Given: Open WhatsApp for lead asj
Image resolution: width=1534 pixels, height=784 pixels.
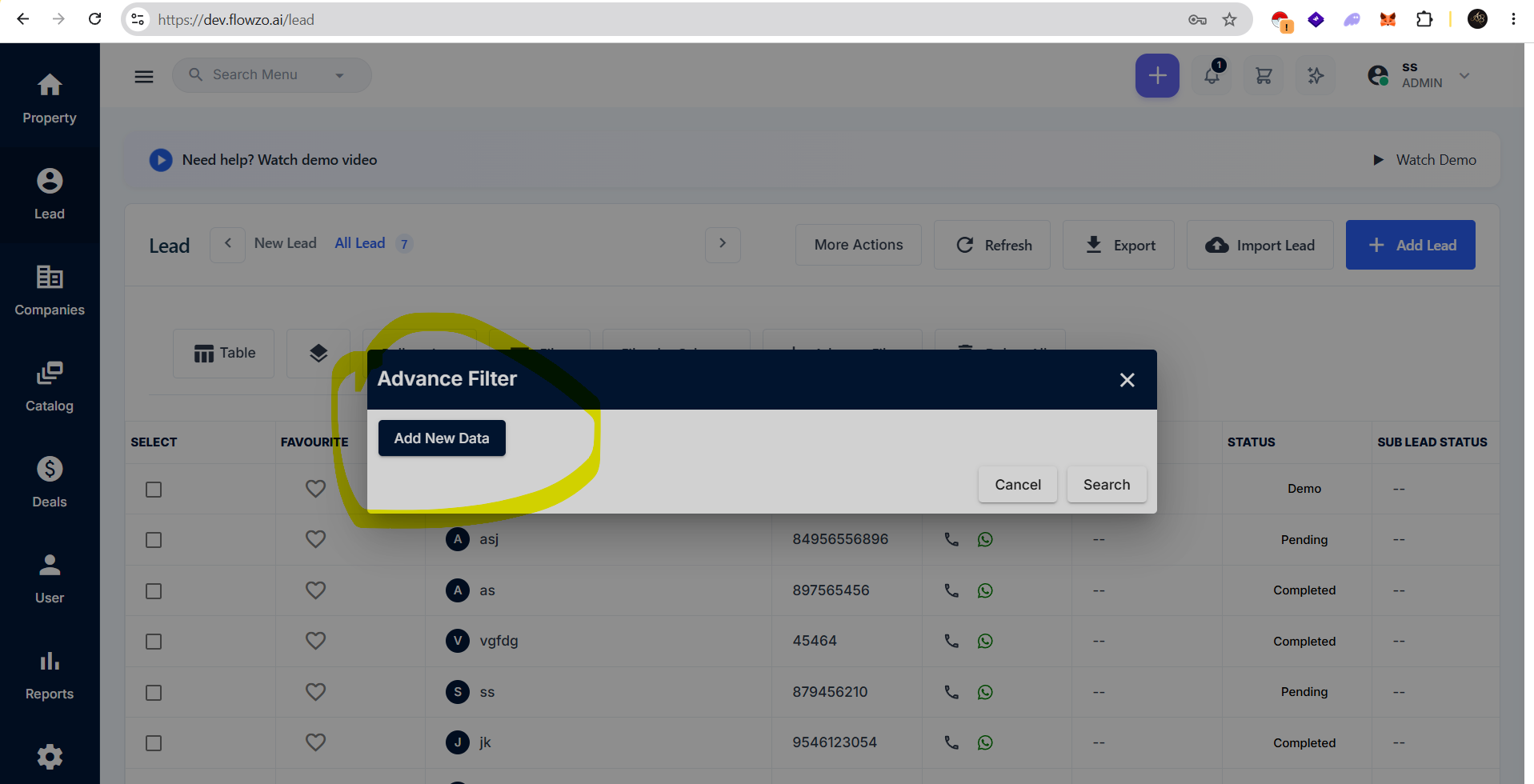Looking at the screenshot, I should [985, 539].
